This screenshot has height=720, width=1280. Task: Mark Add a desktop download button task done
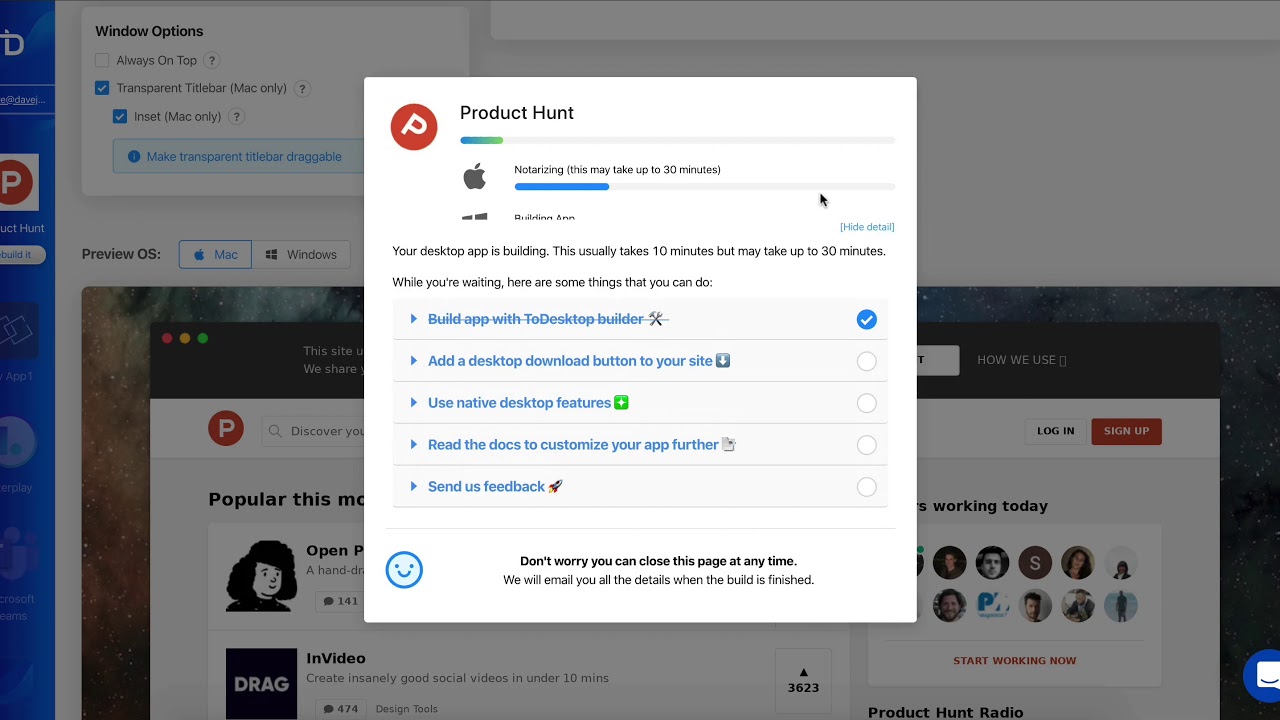tap(866, 362)
